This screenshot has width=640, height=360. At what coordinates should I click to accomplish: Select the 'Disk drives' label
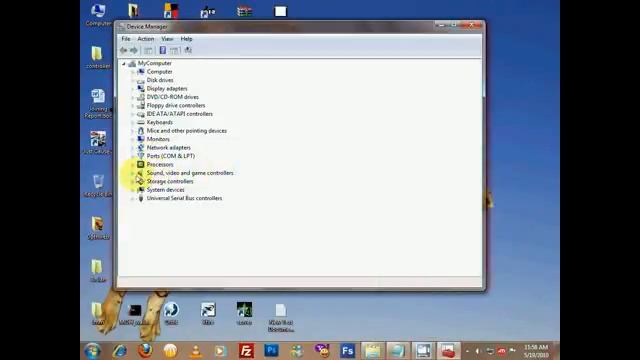[160, 80]
